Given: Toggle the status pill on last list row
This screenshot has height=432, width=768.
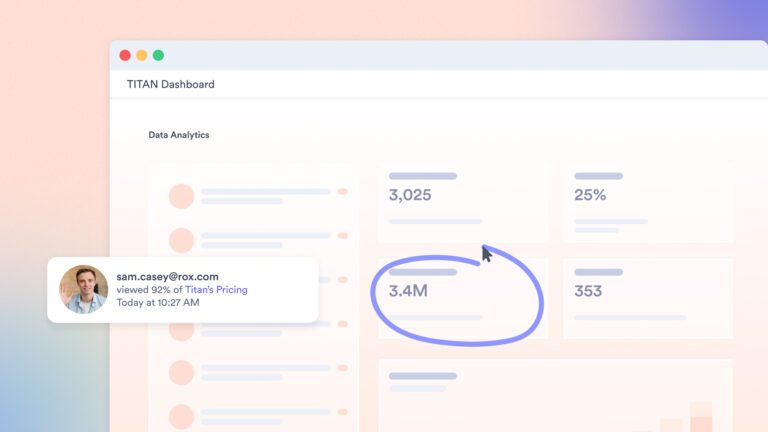Looking at the screenshot, I should pyautogui.click(x=343, y=412).
